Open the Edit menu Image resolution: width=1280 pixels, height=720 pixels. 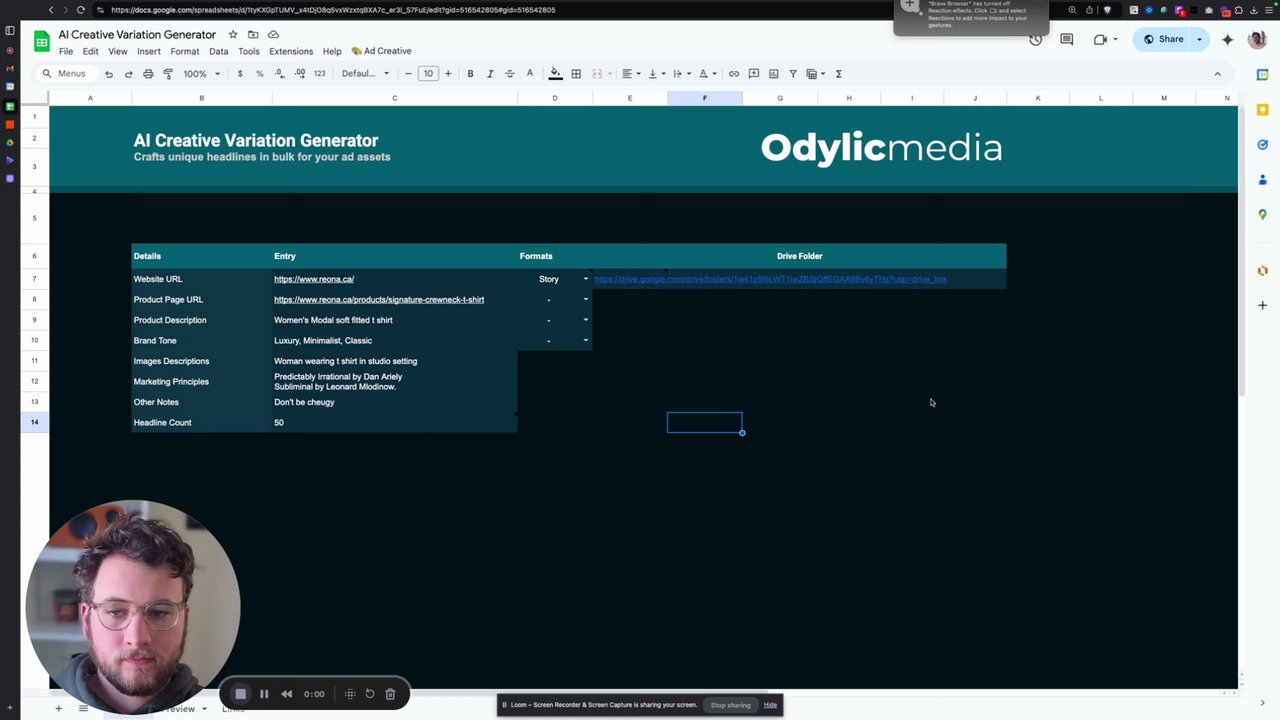tap(91, 51)
